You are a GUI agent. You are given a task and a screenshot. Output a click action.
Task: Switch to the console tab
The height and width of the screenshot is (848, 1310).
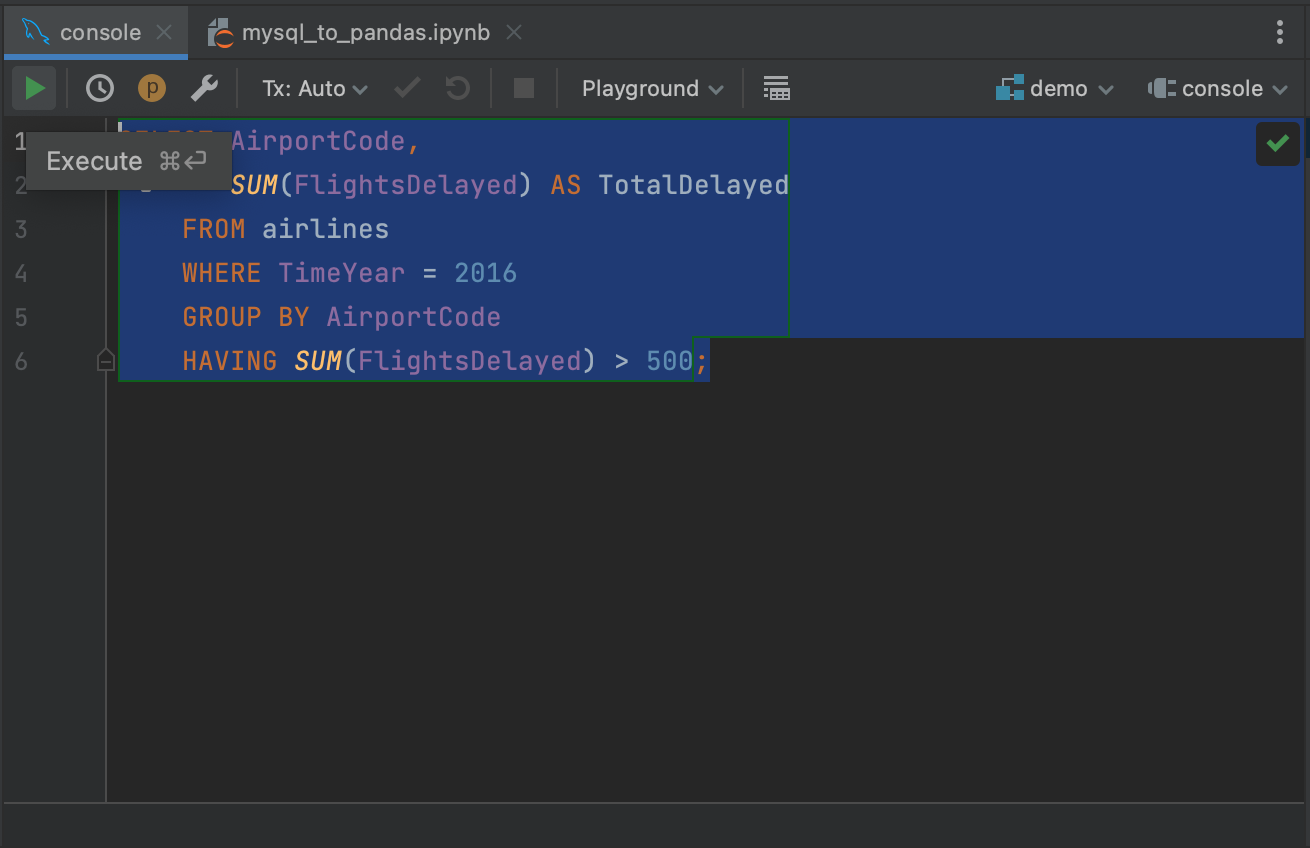(94, 32)
